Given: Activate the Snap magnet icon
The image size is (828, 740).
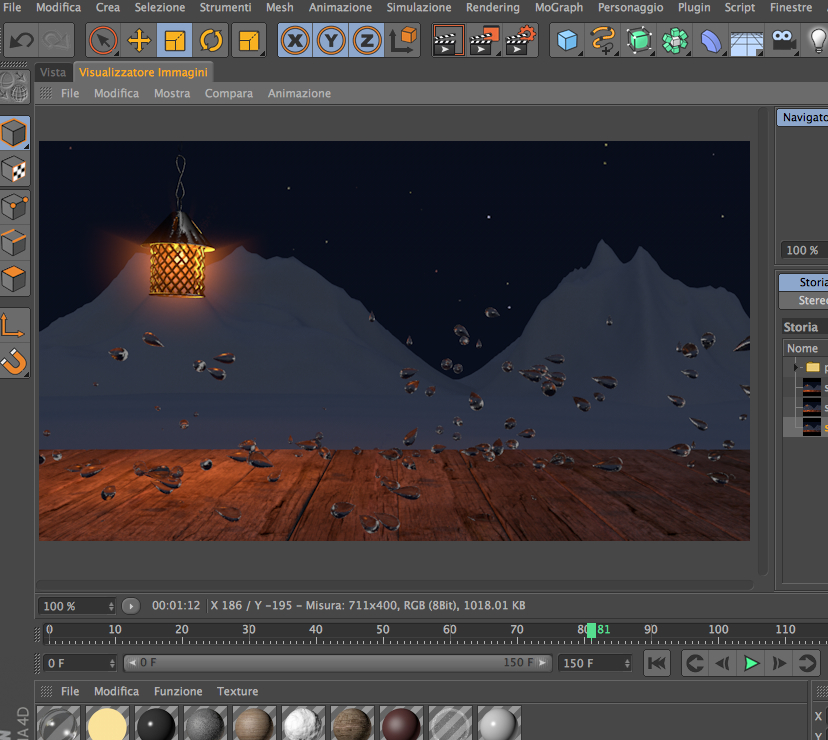Looking at the screenshot, I should [x=14, y=361].
